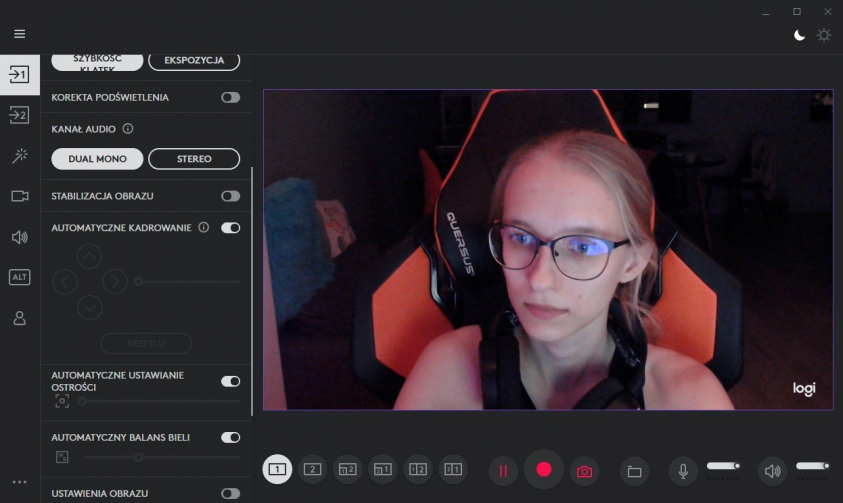Screen dimensions: 843x503
Task: Disable AUTOMATYCZNE USTAWIANIE OSTROŚCI switch
Action: (x=231, y=382)
